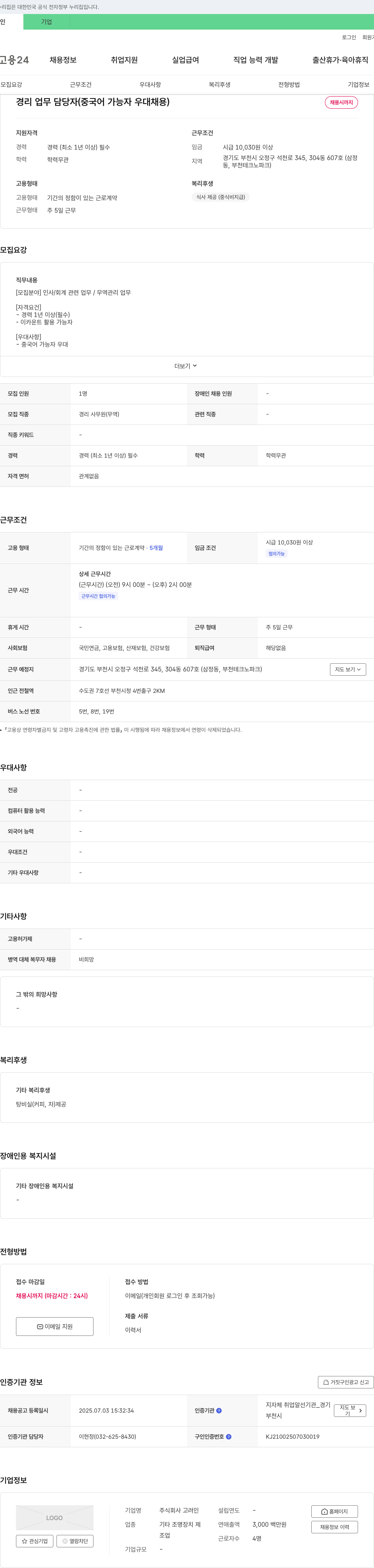Click 경리 사무원(무역) job category value
The height and width of the screenshot is (1568, 374).
[x=99, y=414]
